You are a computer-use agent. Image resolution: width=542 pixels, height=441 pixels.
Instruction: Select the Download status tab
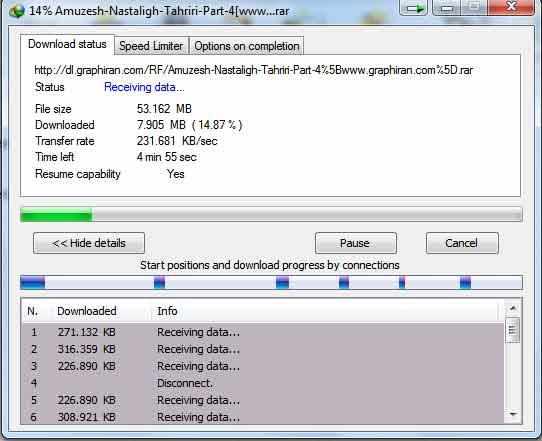pyautogui.click(x=67, y=44)
